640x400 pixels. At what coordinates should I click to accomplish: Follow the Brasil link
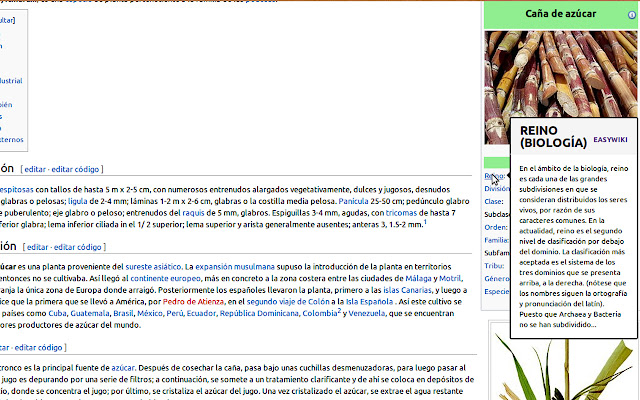(x=123, y=313)
